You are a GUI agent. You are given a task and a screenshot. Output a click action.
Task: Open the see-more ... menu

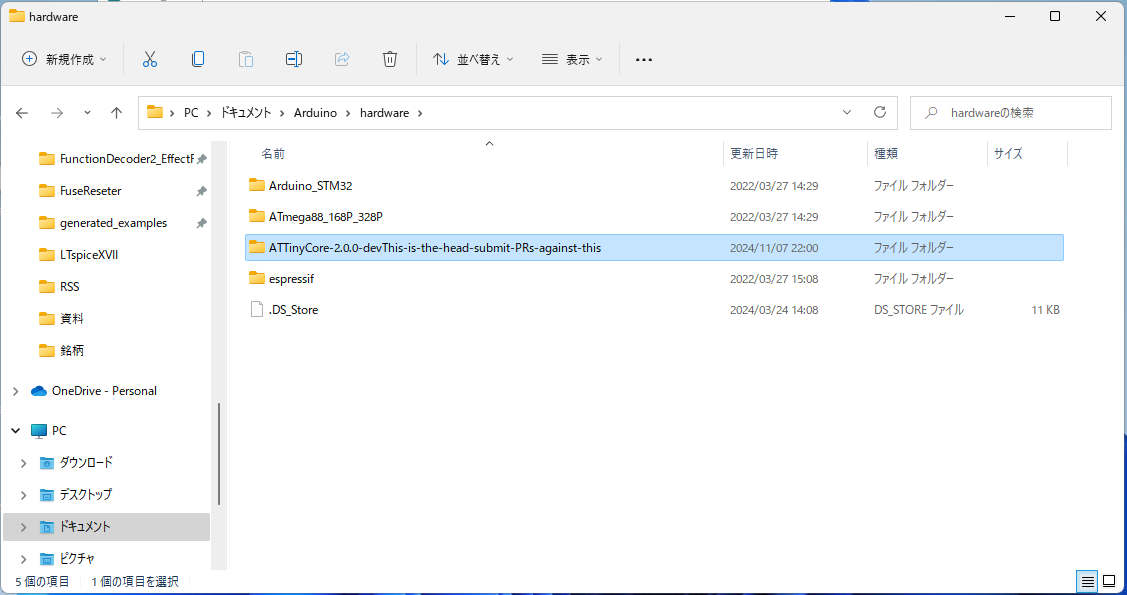pyautogui.click(x=643, y=59)
